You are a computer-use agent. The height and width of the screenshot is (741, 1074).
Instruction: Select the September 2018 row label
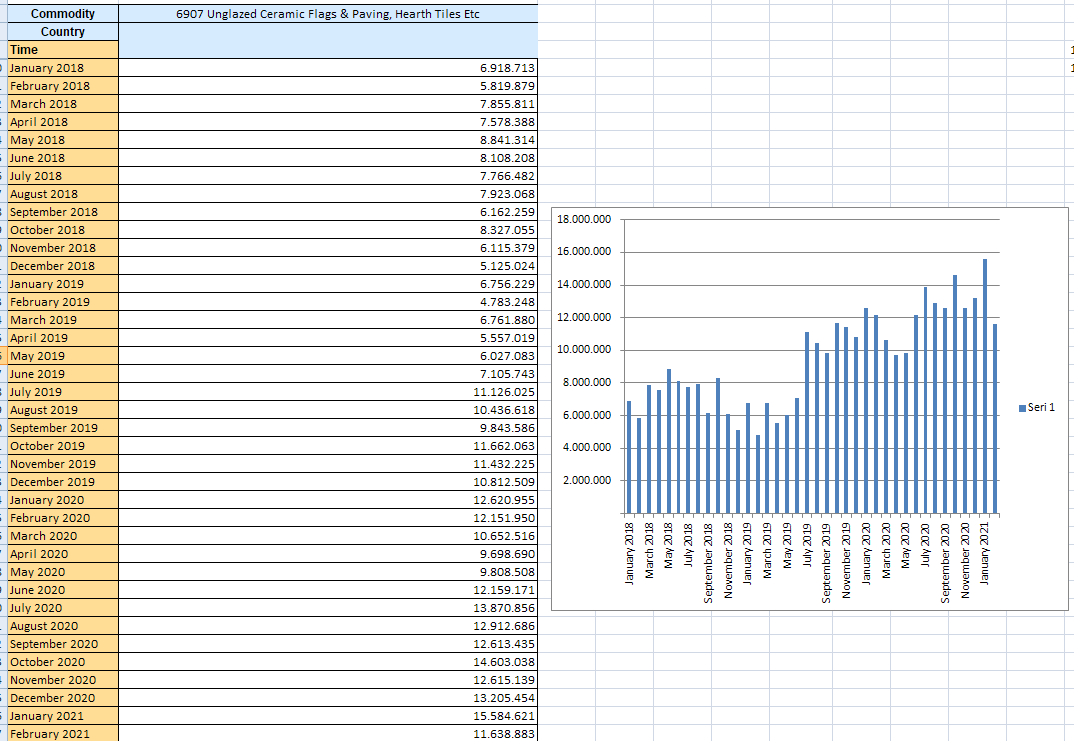click(63, 212)
